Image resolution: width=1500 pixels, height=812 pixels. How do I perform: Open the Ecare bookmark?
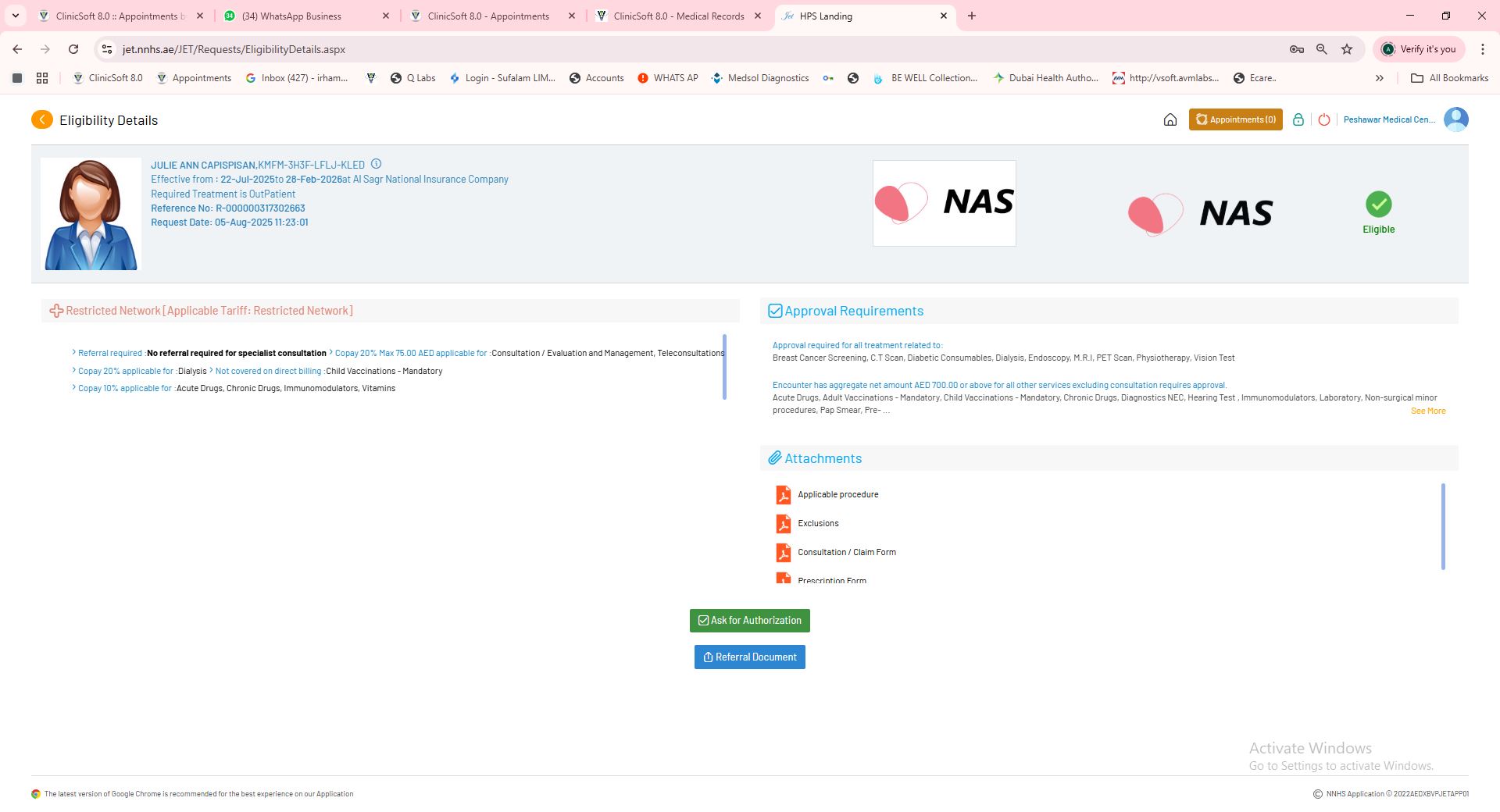click(1255, 78)
